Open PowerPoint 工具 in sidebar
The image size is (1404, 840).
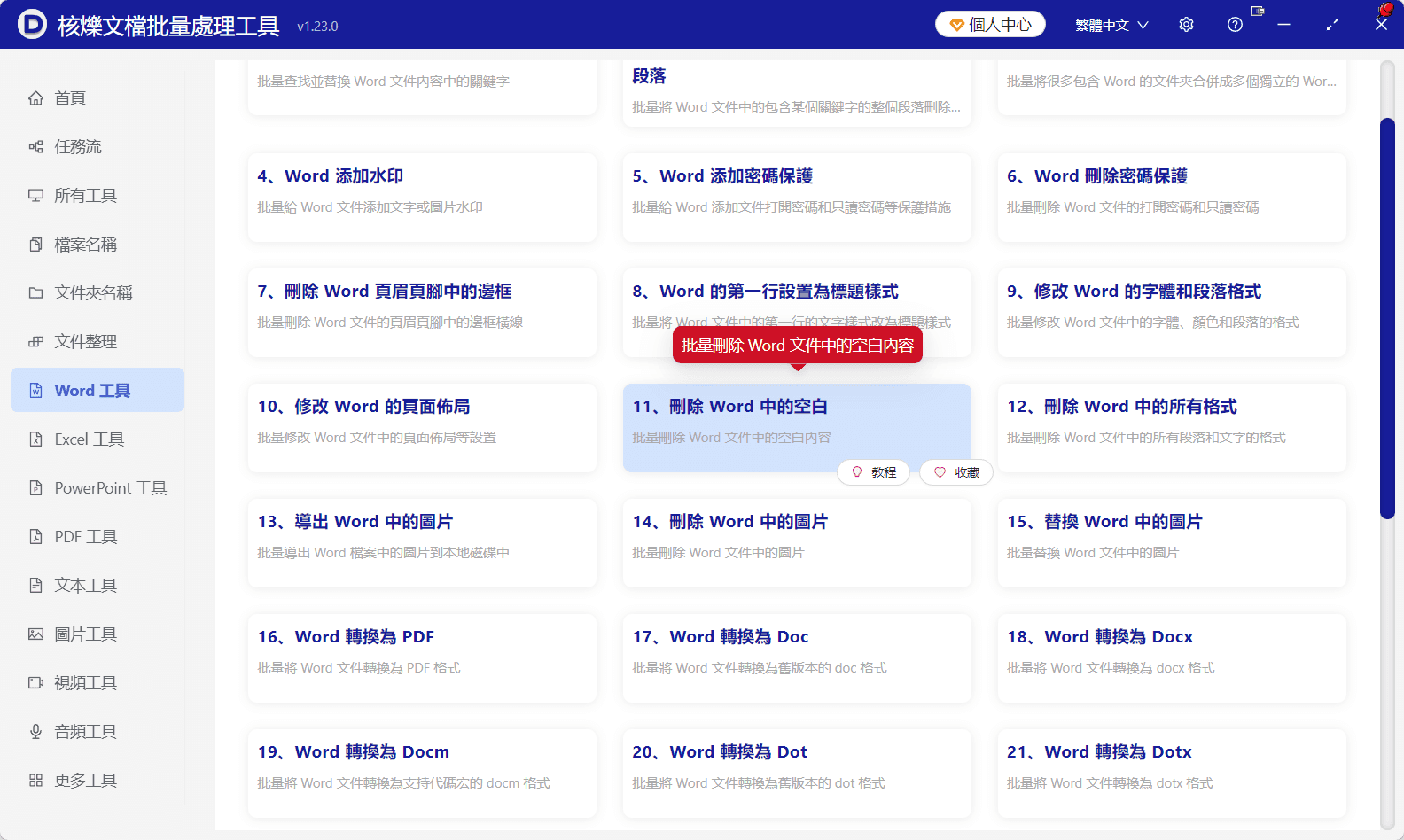[x=97, y=488]
